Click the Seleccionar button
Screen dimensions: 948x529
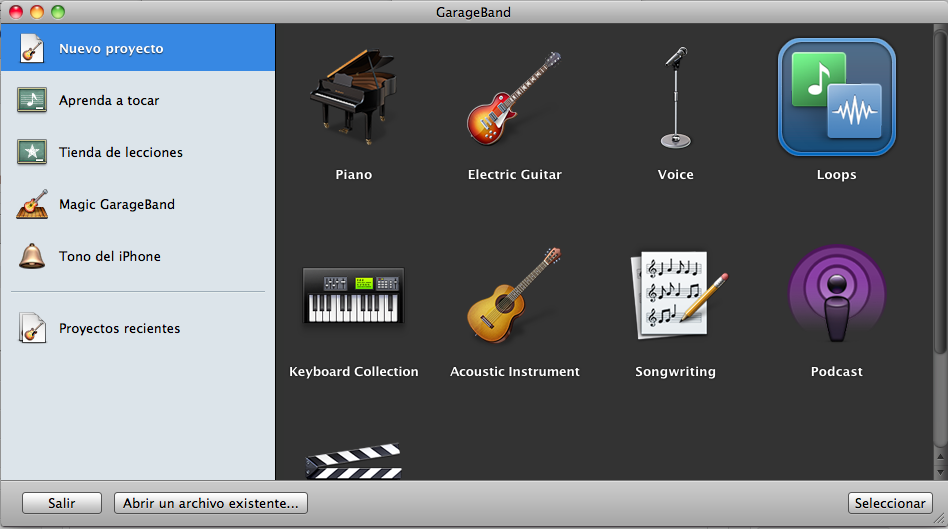click(890, 503)
